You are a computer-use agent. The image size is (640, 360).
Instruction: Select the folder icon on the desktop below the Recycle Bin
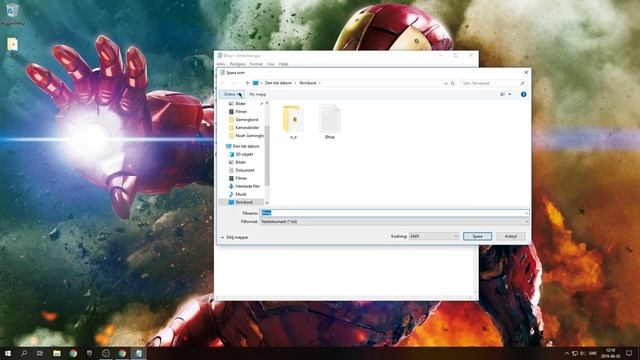[12, 45]
